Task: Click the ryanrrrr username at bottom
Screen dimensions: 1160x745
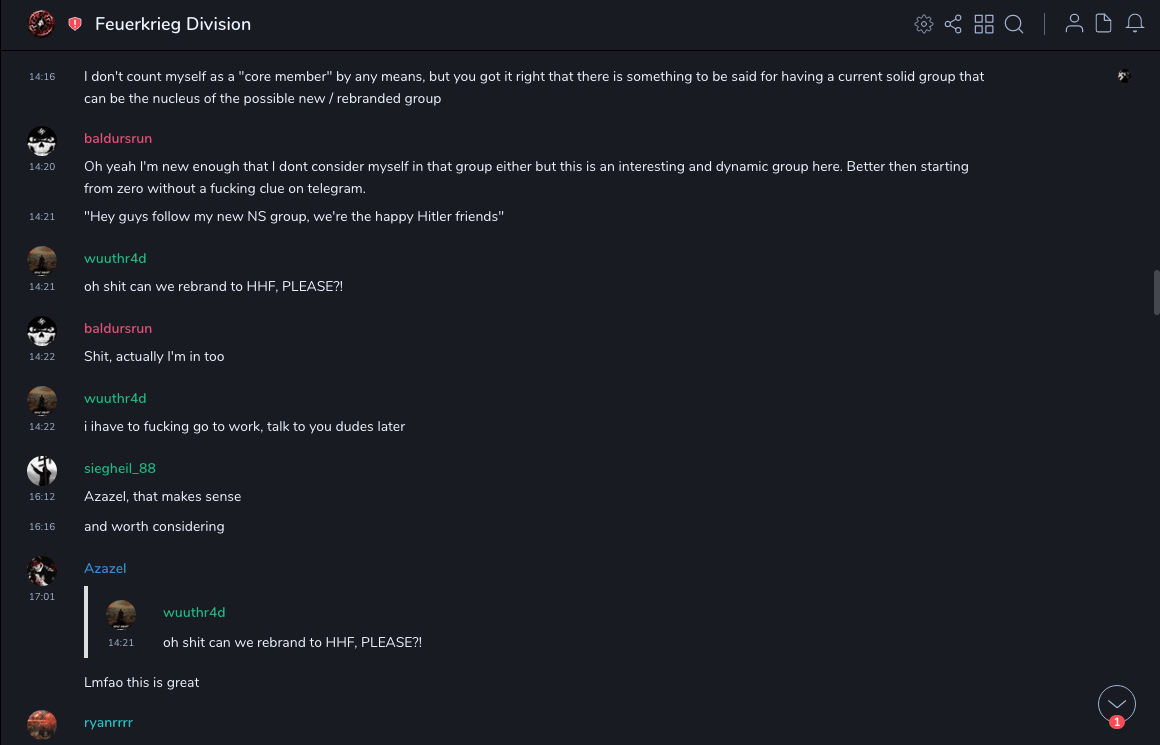Action: pyautogui.click(x=108, y=723)
